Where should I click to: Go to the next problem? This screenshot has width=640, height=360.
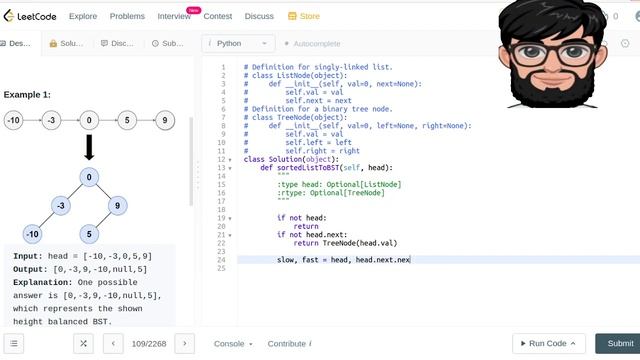(184, 344)
